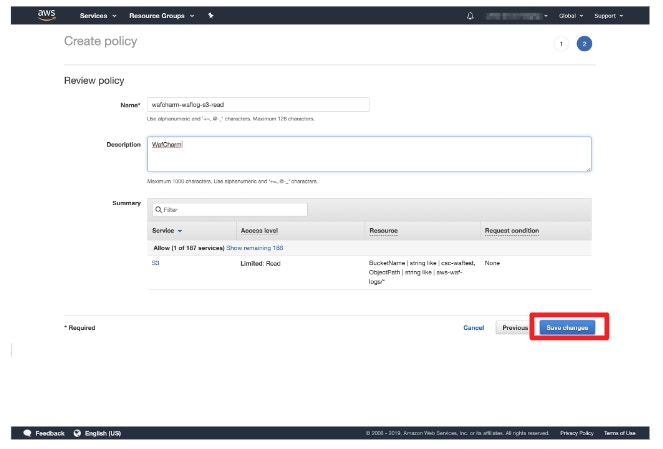Click the S3 service link
The height and width of the screenshot is (449, 663).
[155, 262]
